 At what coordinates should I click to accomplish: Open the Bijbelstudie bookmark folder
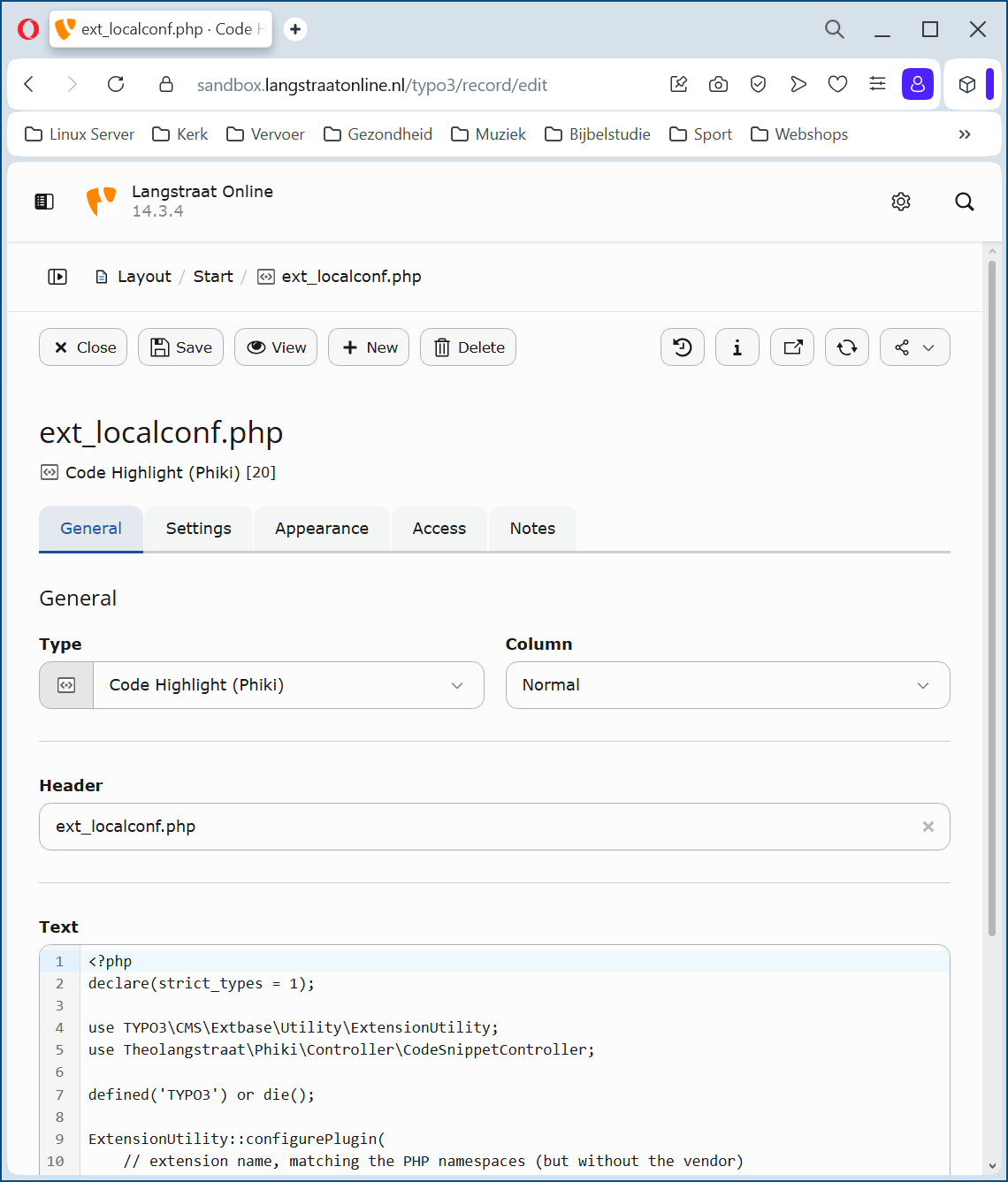point(599,134)
